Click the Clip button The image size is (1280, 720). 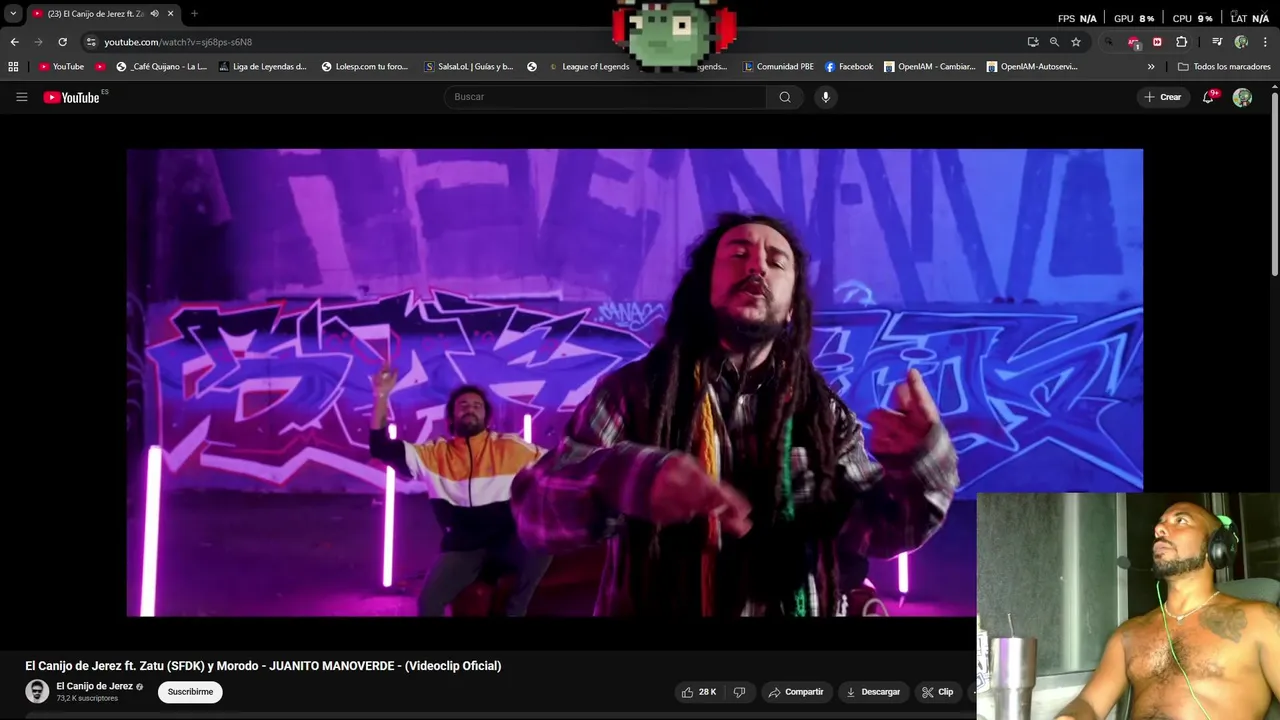(938, 692)
